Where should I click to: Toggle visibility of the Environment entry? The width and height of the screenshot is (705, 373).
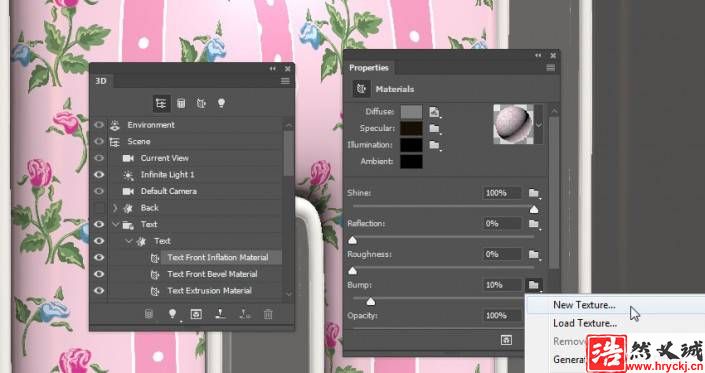[99, 125]
